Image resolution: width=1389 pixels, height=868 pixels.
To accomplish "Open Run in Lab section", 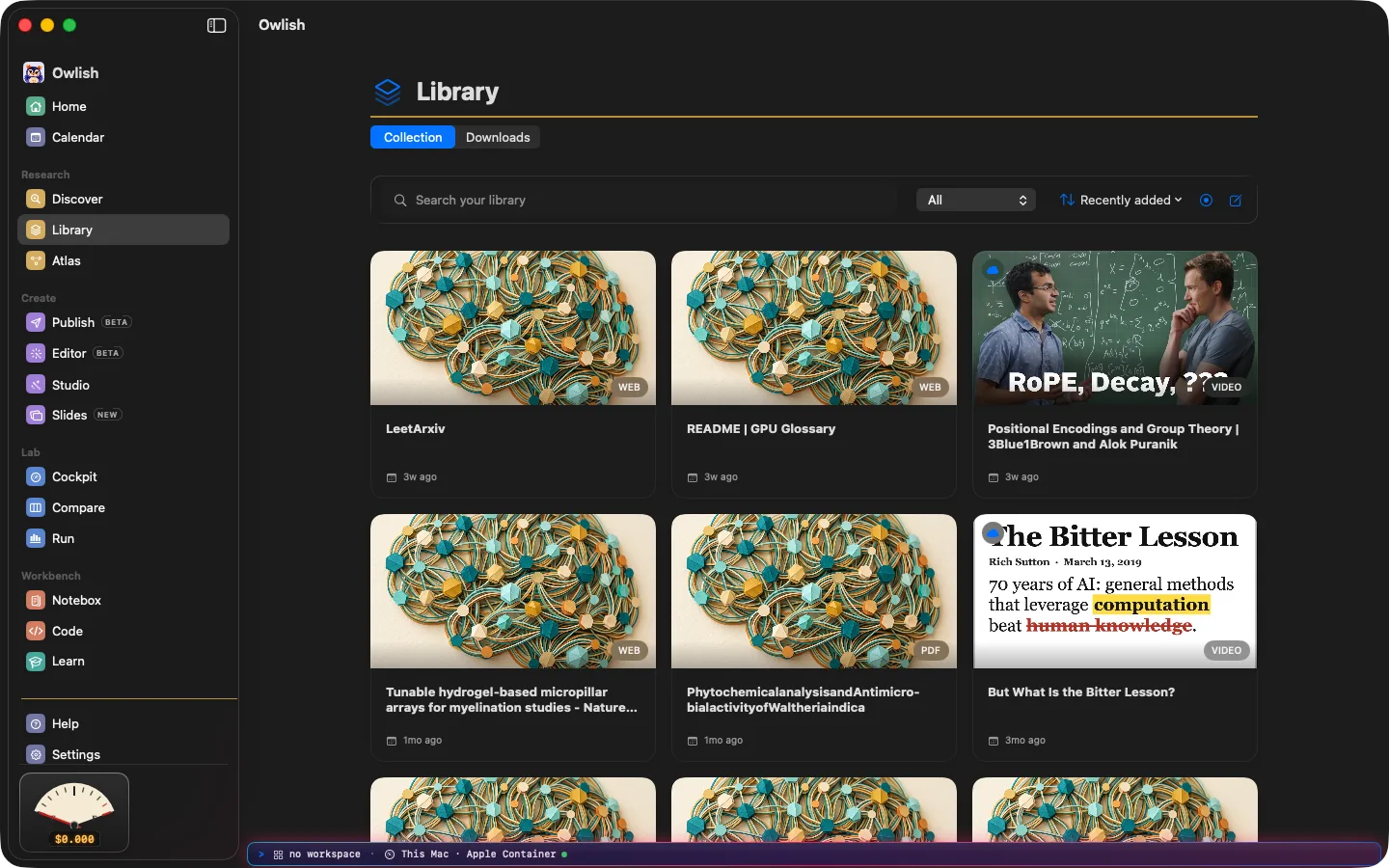I will [x=123, y=538].
